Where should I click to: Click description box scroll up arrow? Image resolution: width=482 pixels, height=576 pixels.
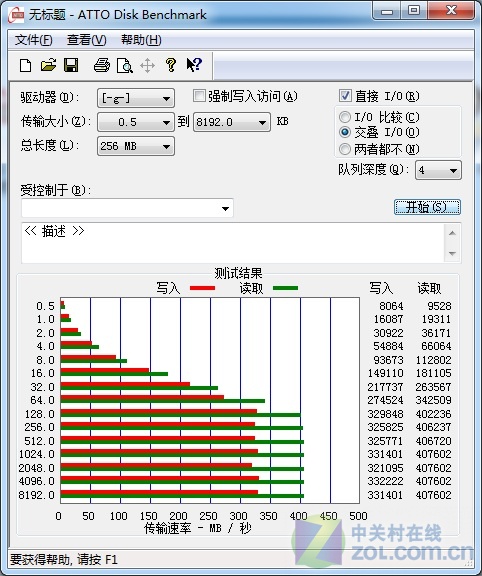click(x=452, y=233)
